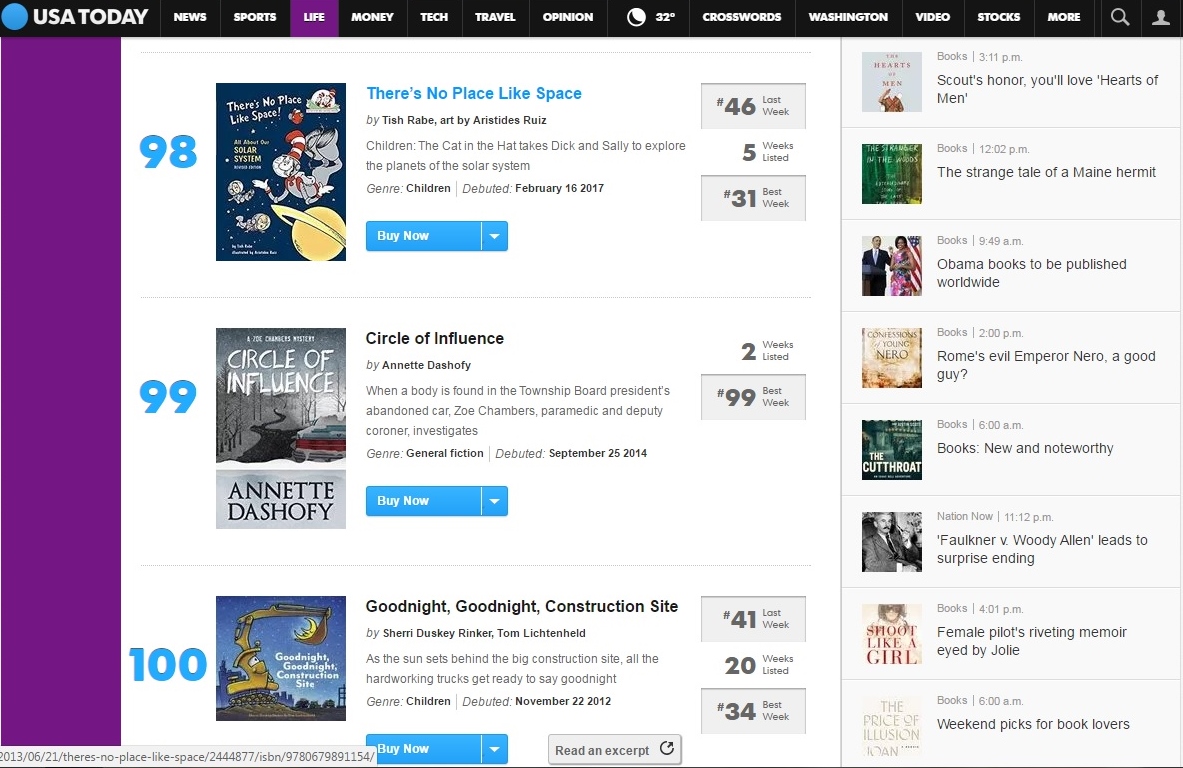1183x768 pixels.
Task: Open 'Scout's honor, you'll love Hearts of Men' article
Action: 1046,89
